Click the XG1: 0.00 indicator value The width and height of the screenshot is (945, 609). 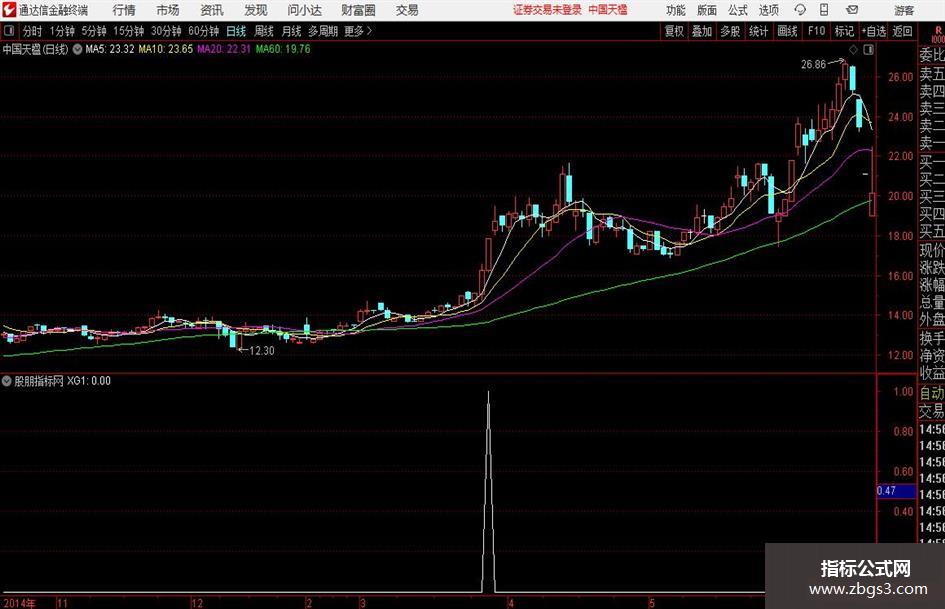pyautogui.click(x=89, y=381)
